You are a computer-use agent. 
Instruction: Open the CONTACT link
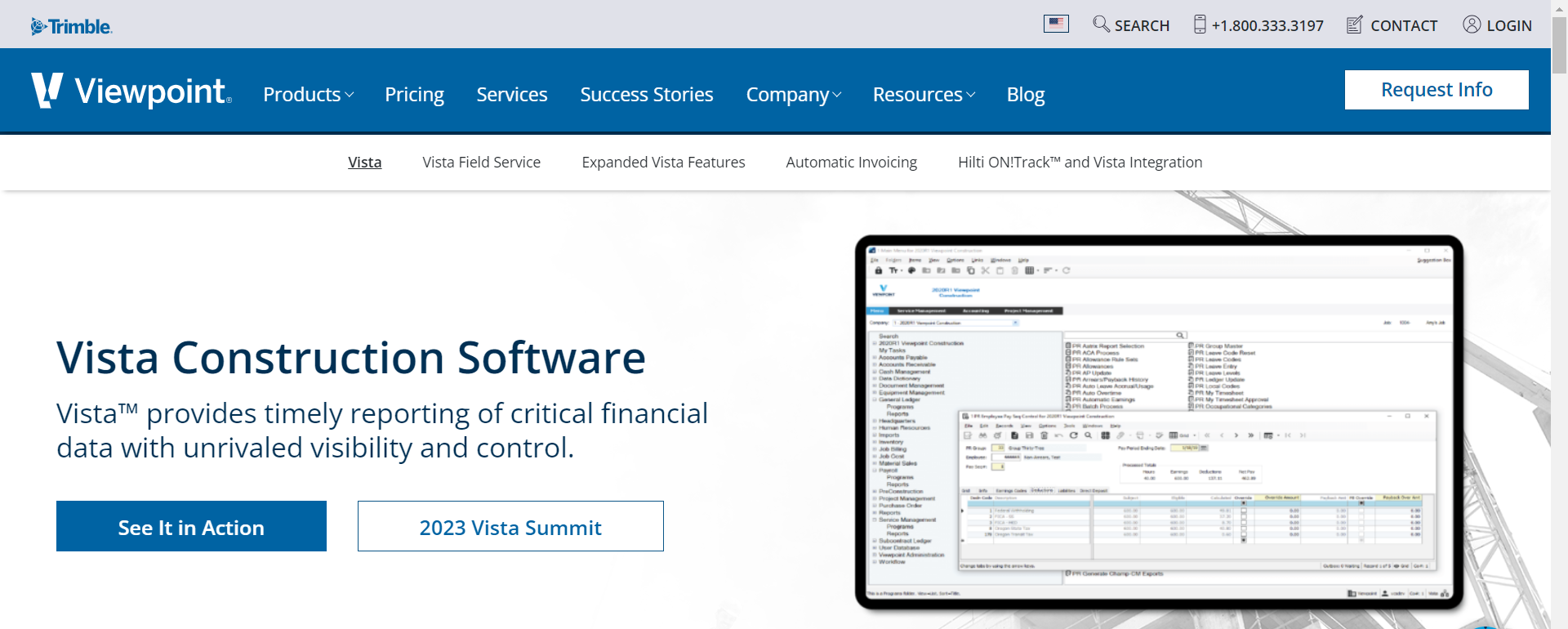tap(1404, 25)
